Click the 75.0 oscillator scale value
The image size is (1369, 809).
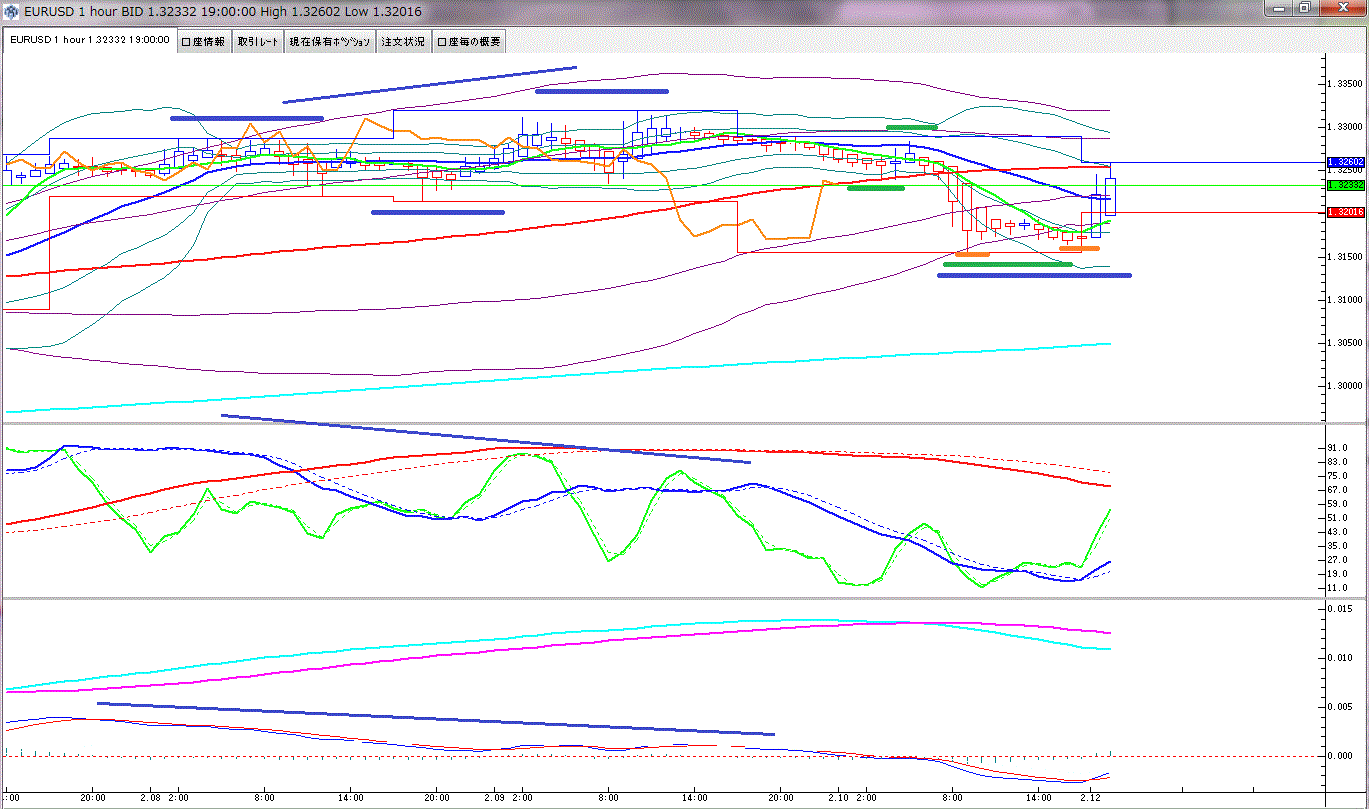click(x=1340, y=475)
